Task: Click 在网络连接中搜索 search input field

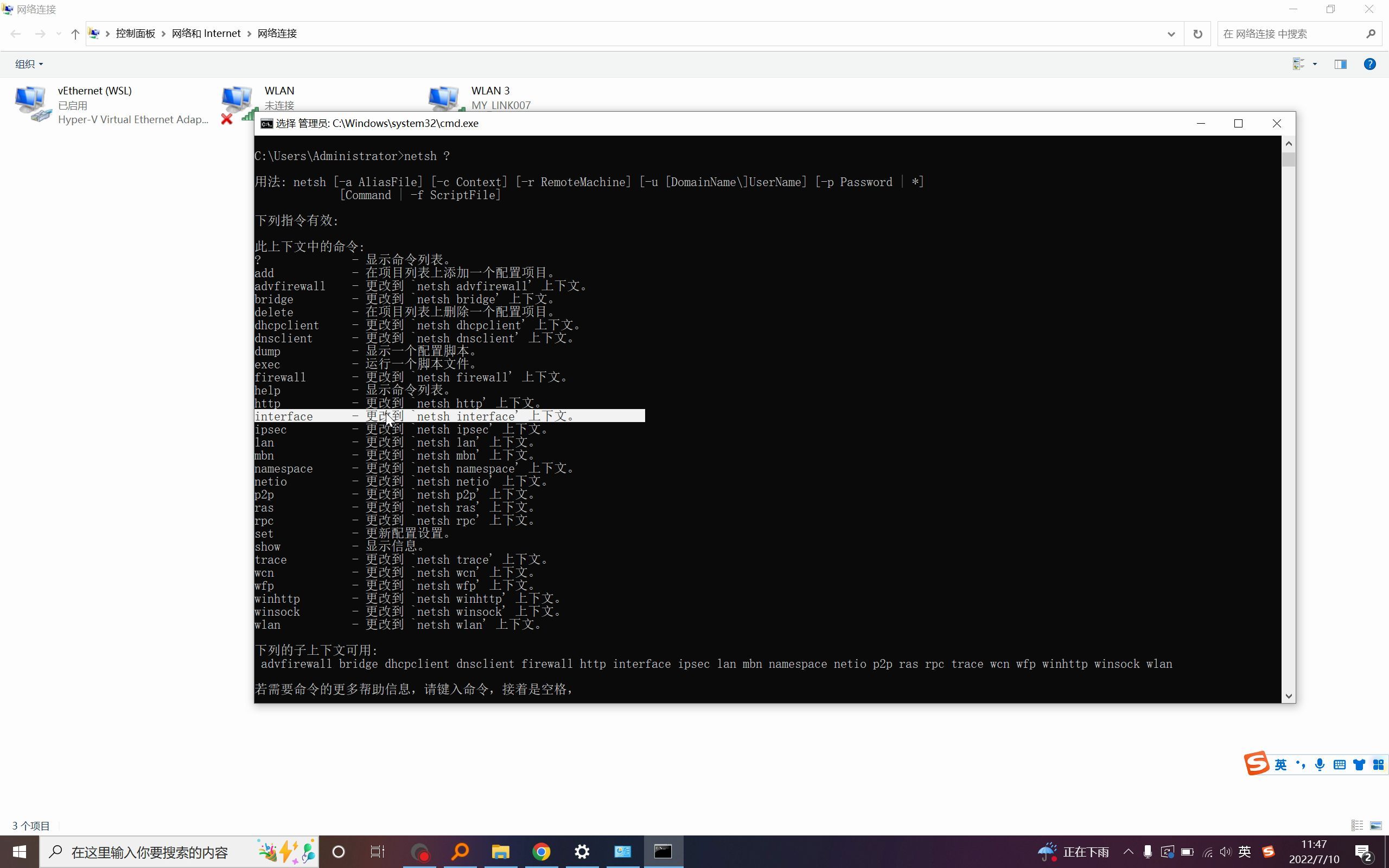Action: click(1289, 33)
